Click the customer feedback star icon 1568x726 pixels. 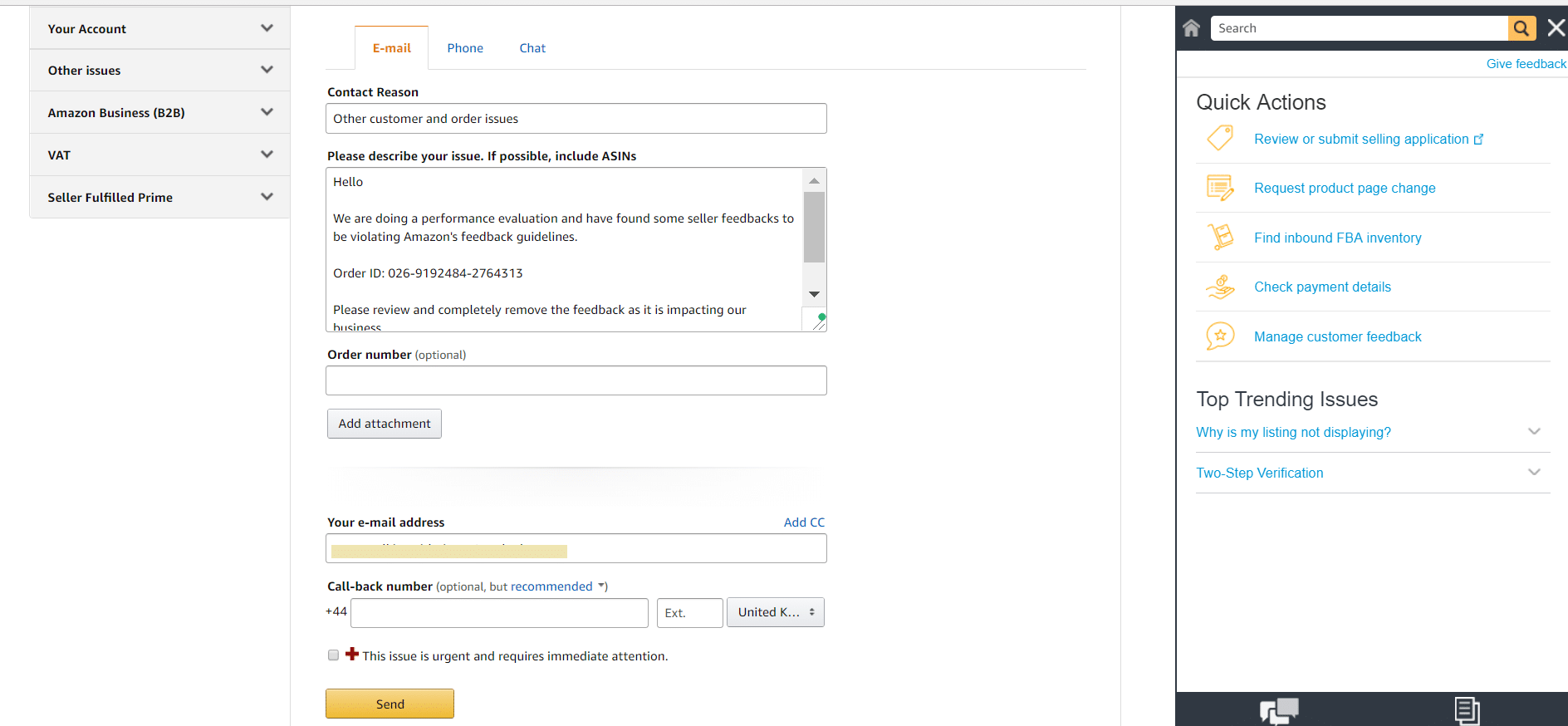pyautogui.click(x=1220, y=336)
